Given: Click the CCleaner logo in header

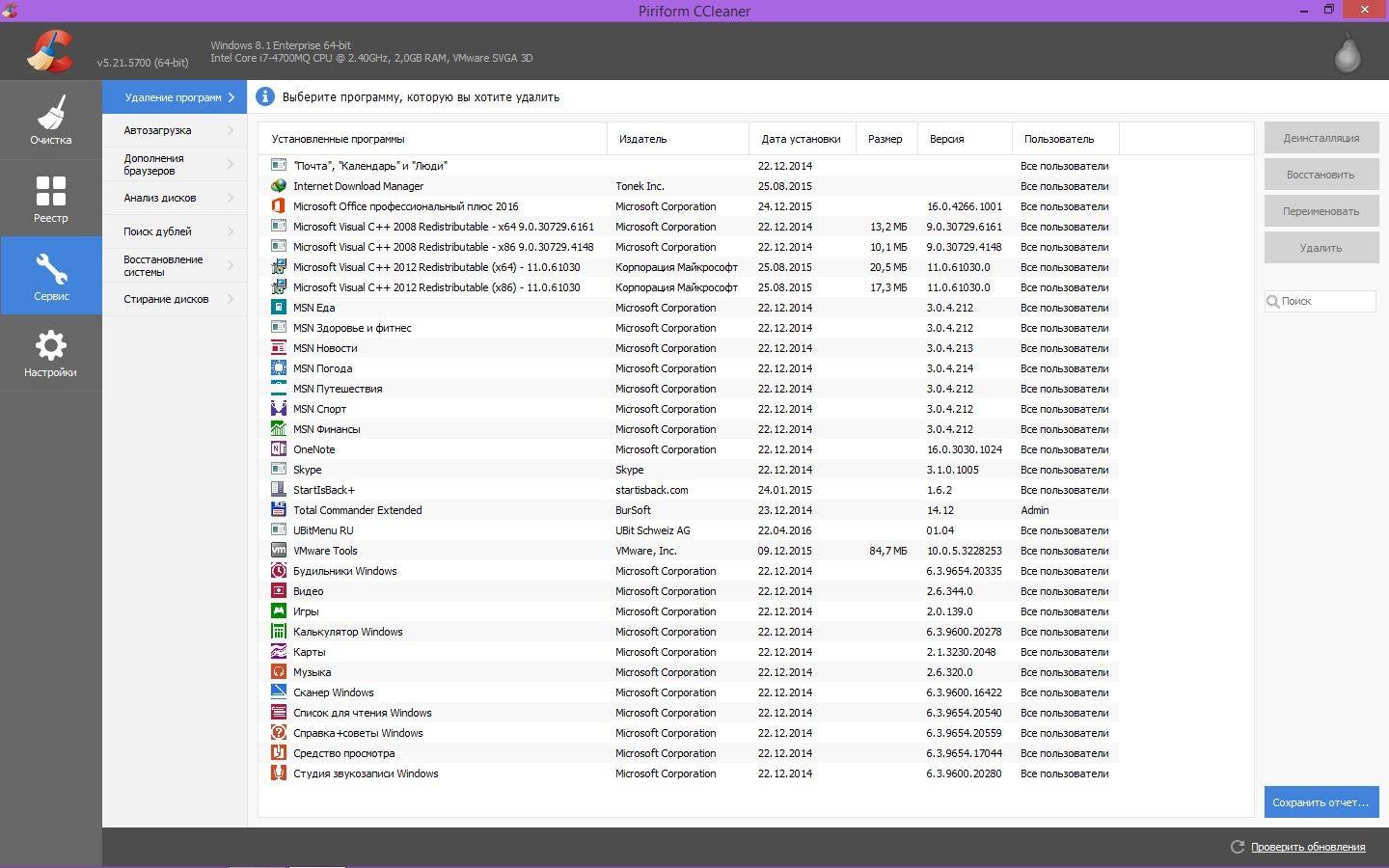Looking at the screenshot, I should (x=49, y=51).
